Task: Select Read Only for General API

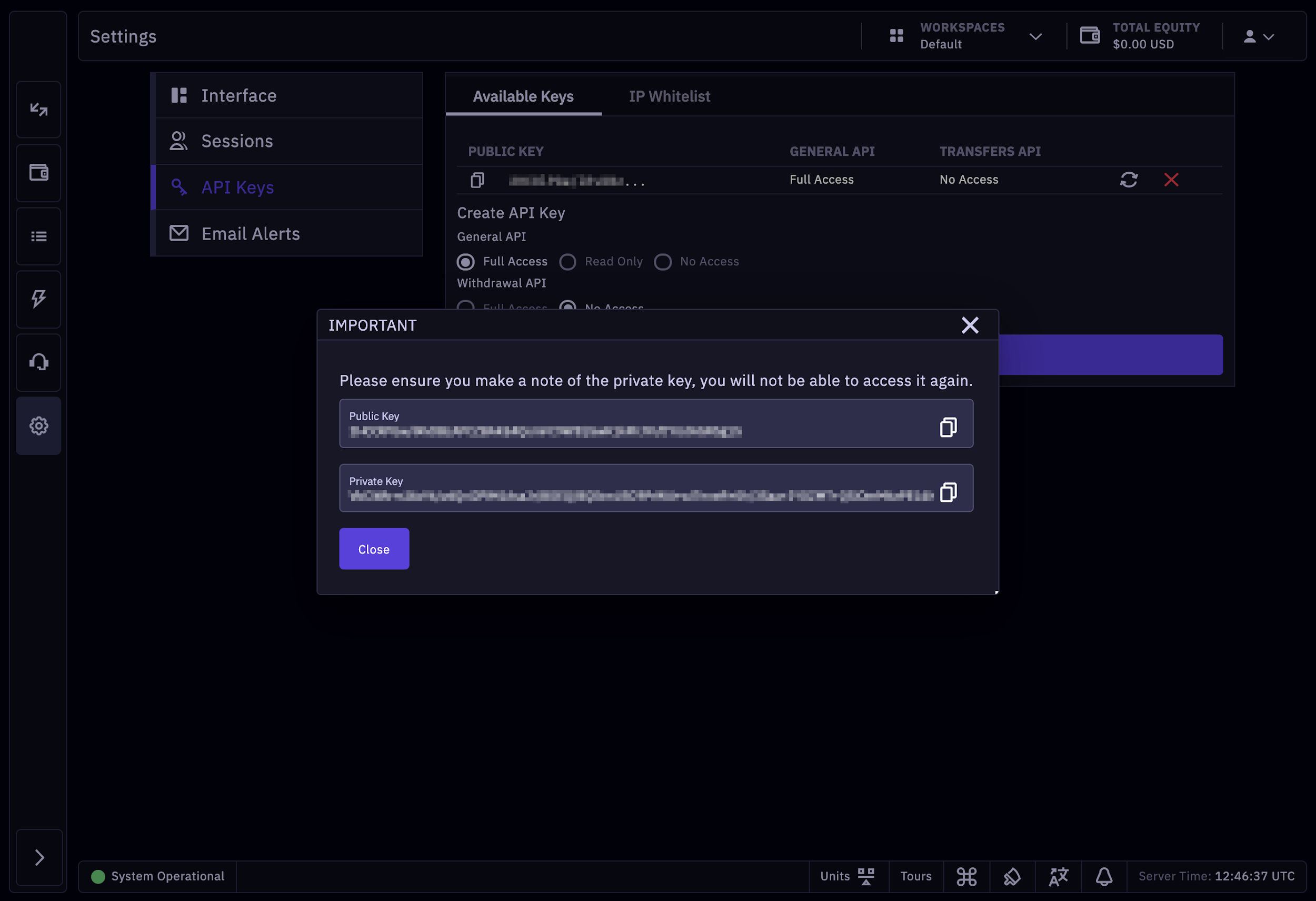Action: click(567, 262)
